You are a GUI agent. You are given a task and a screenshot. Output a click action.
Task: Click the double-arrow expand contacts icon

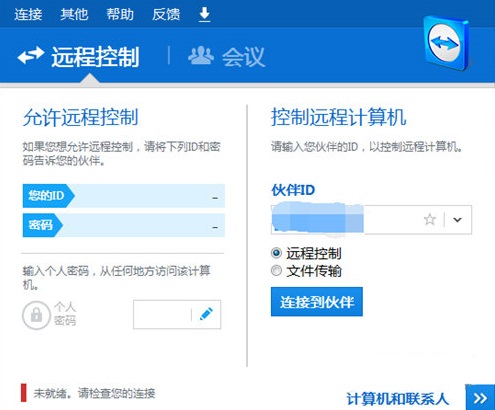click(x=480, y=398)
